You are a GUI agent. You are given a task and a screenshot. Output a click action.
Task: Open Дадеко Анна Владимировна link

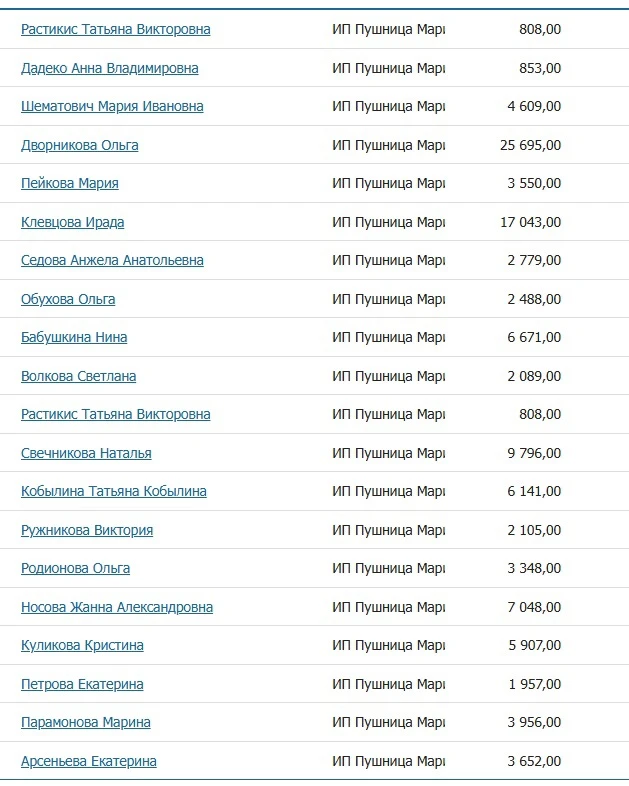click(x=110, y=68)
